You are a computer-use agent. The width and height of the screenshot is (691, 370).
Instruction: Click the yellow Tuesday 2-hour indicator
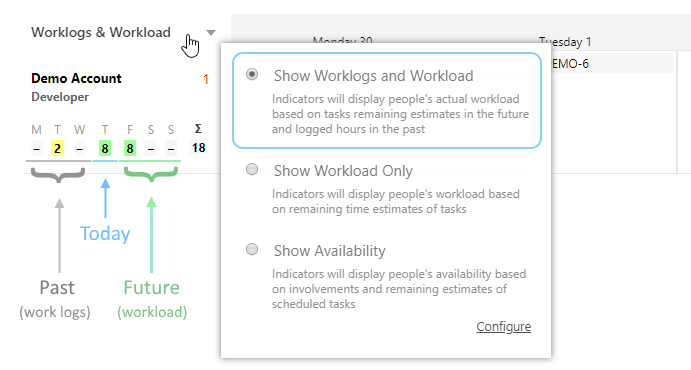[57, 148]
